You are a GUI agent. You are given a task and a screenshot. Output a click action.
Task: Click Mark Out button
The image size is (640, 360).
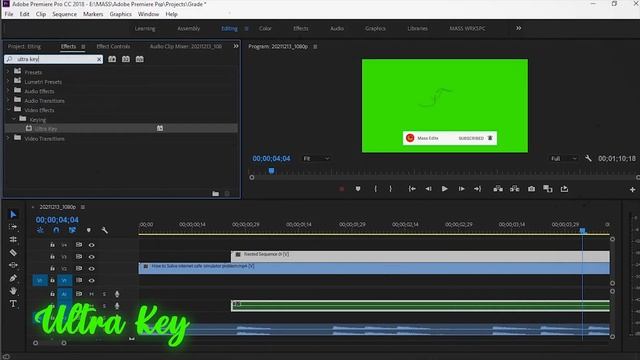point(391,189)
